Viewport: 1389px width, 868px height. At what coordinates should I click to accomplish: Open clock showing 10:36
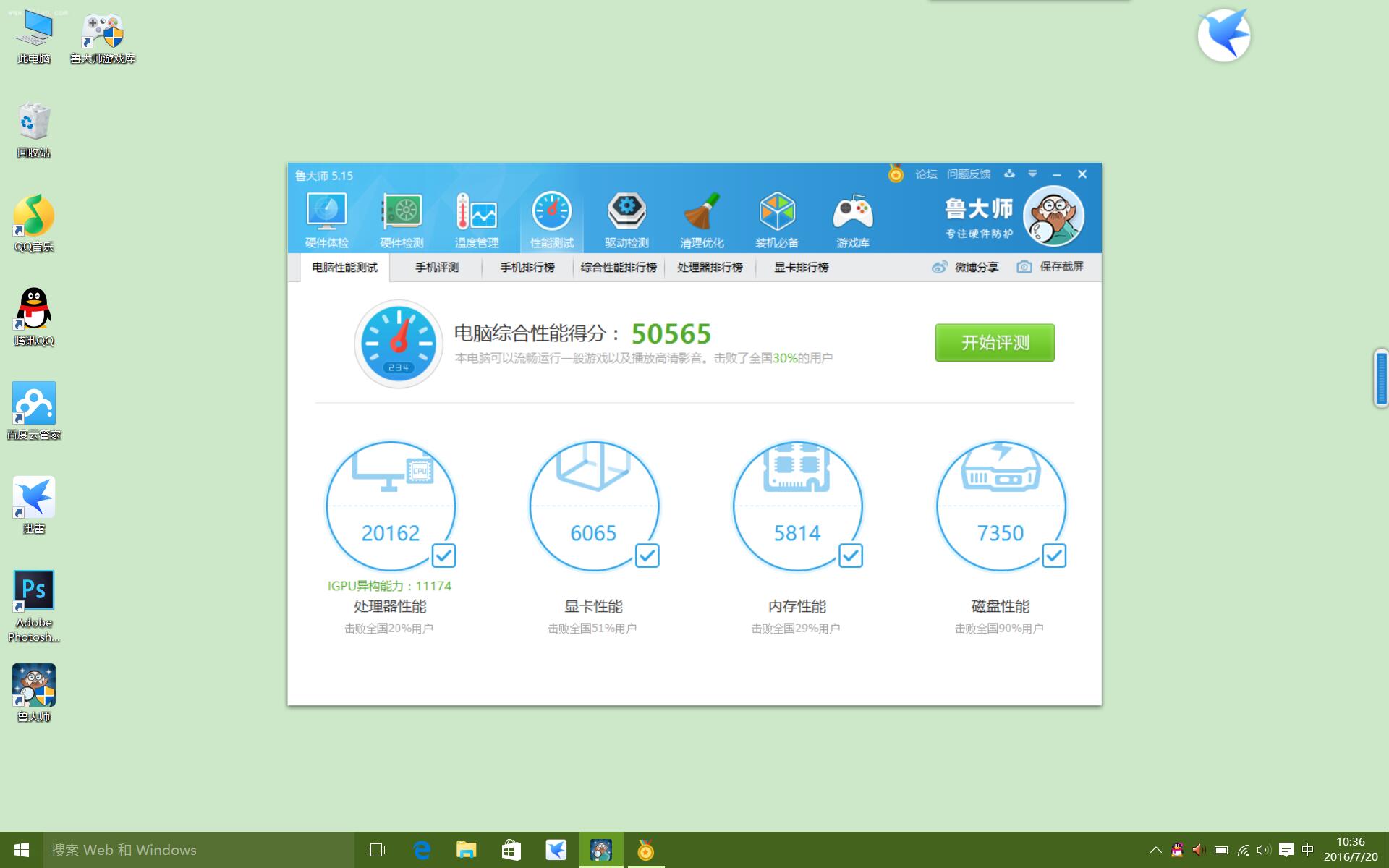point(1351,850)
